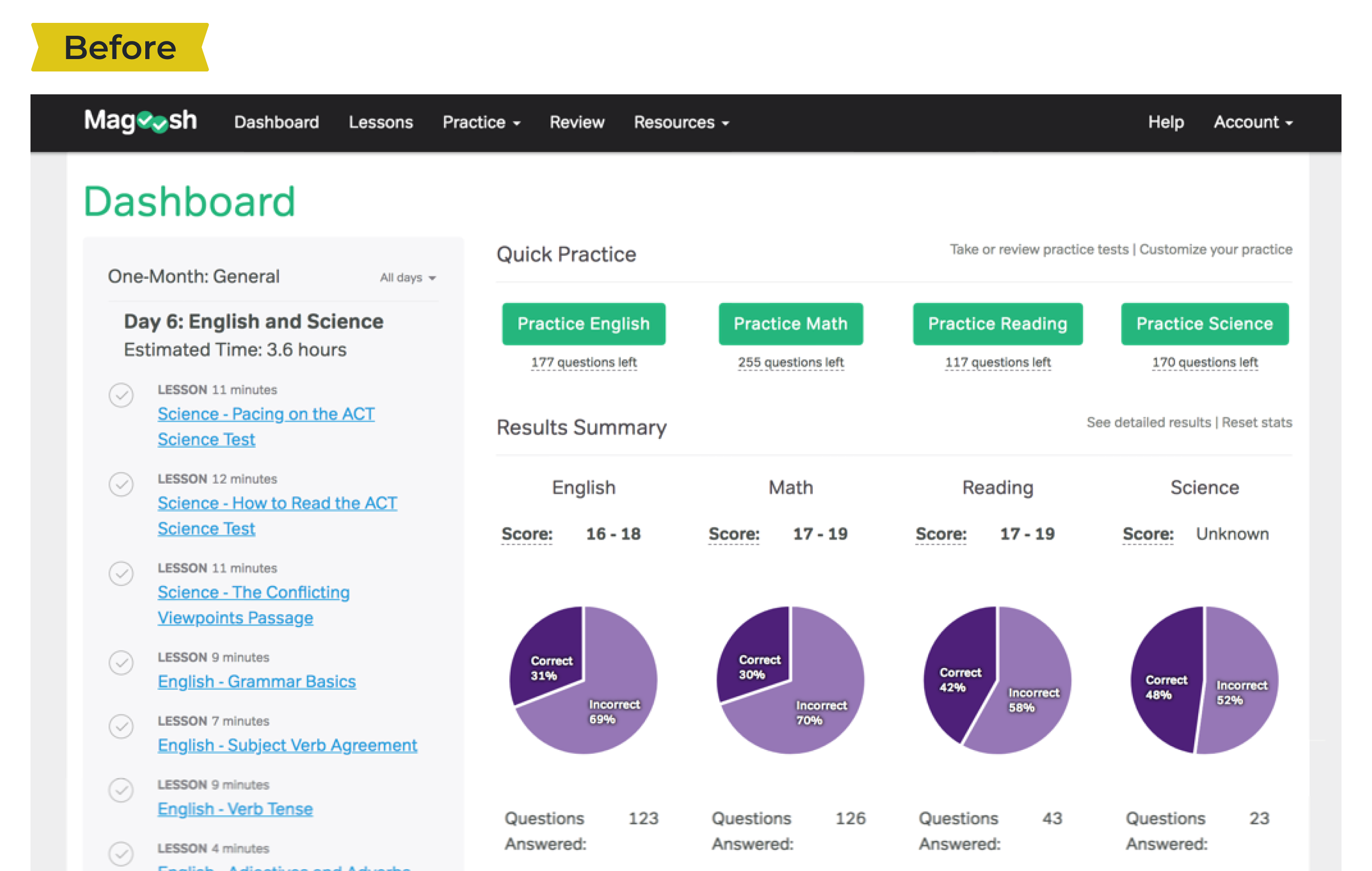
Task: Click Math questions answered count 126
Action: 850,819
